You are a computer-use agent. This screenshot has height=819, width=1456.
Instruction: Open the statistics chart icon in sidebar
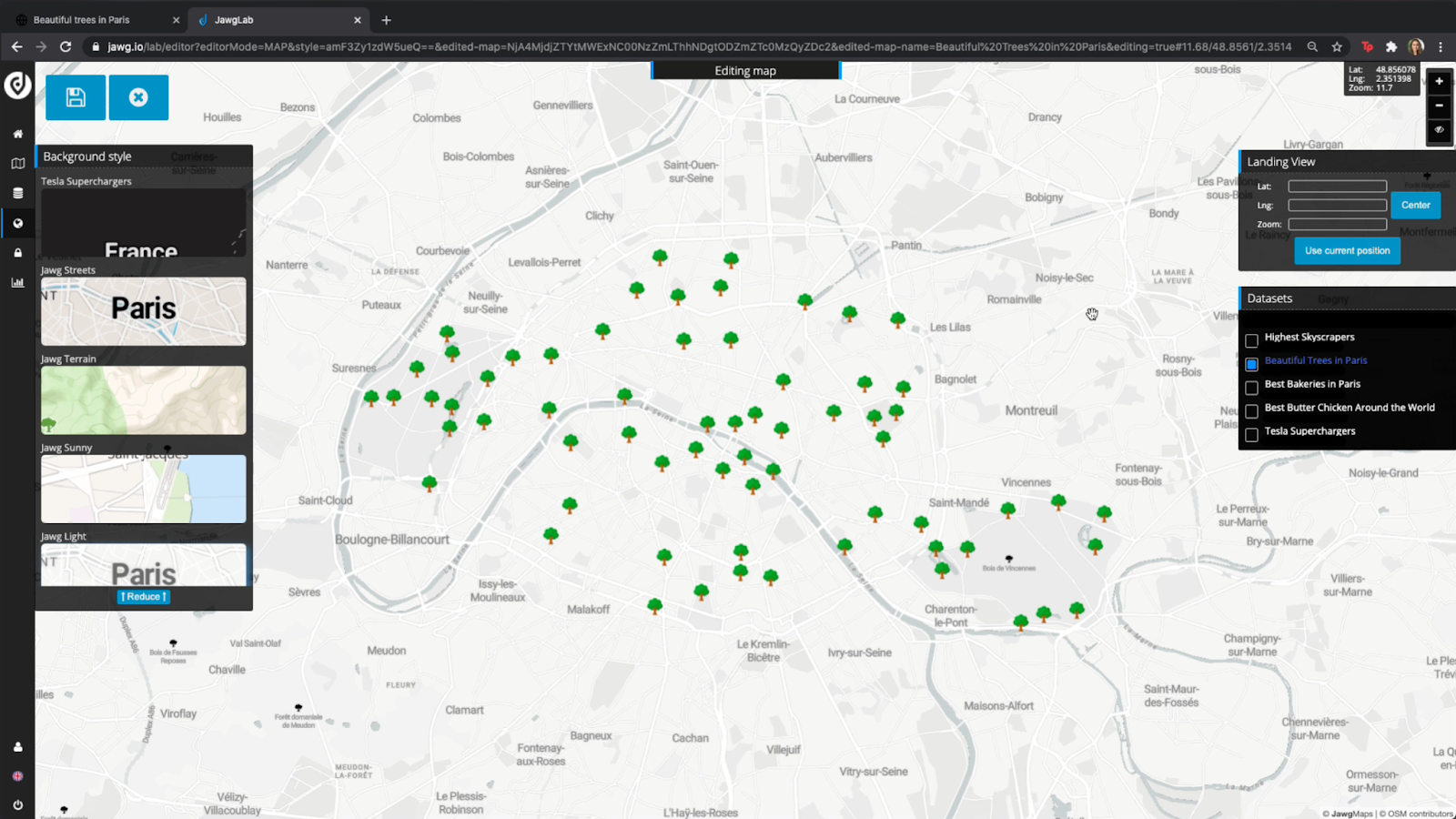coord(17,282)
